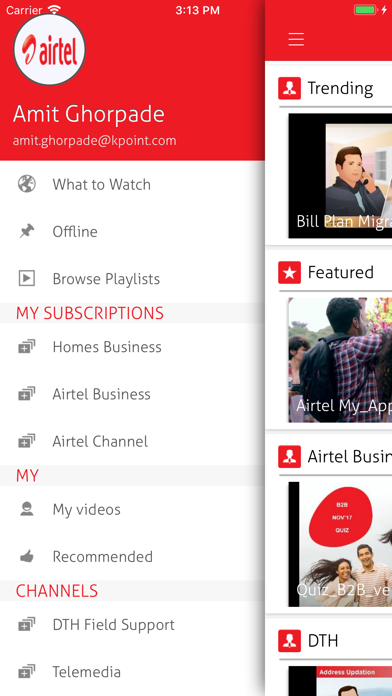Open the Featured section heading

click(x=341, y=272)
